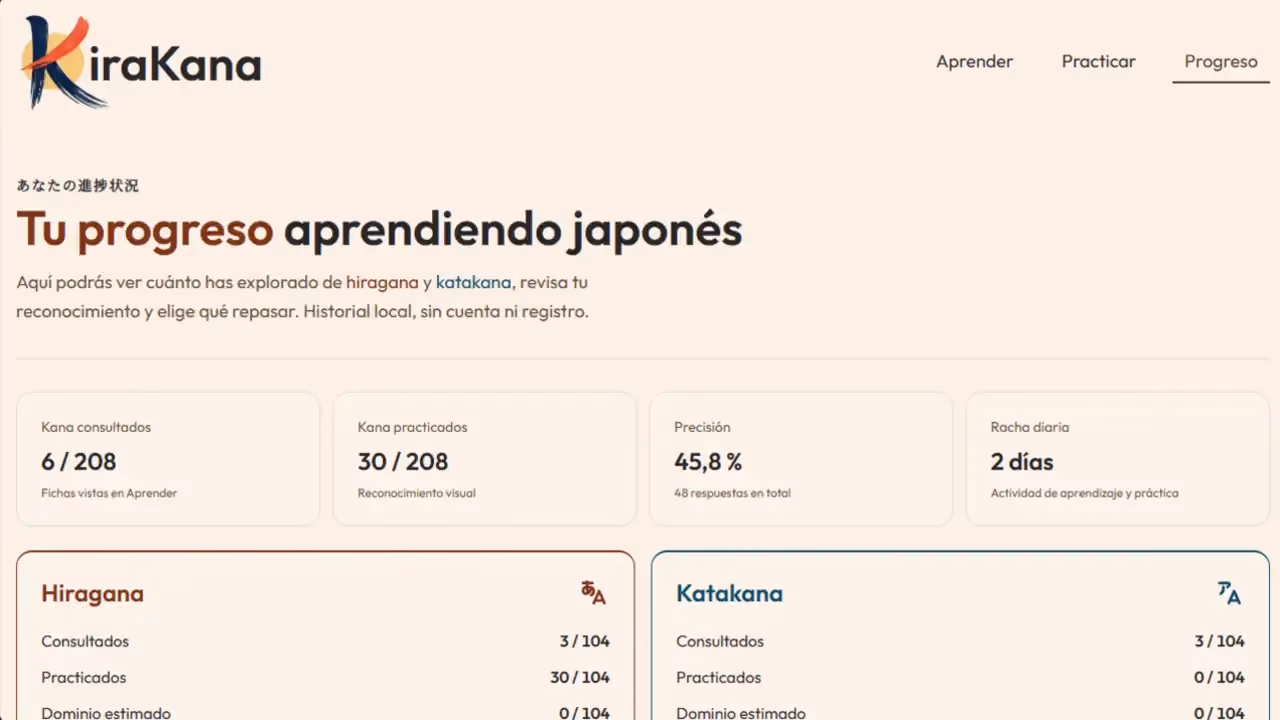Viewport: 1280px width, 720px height.
Task: Click the Hiragana card's "3 / 104" value
Action: [585, 641]
